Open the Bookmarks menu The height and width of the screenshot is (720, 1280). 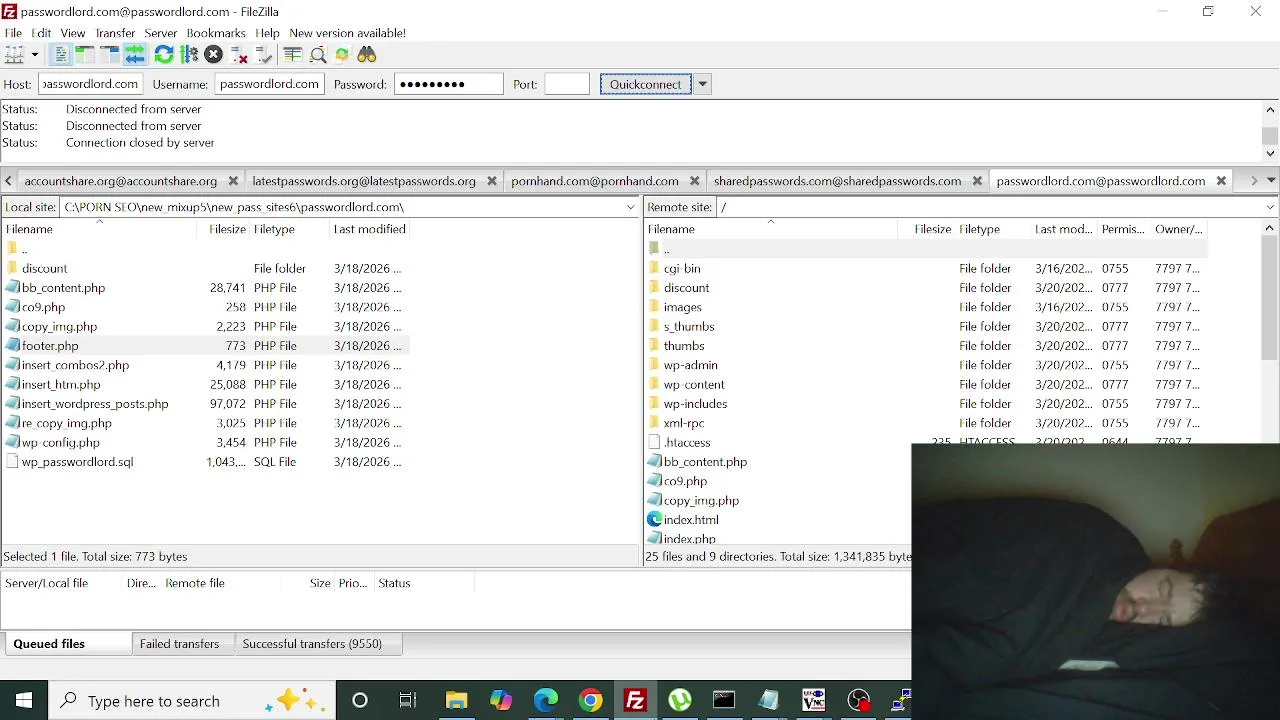216,33
